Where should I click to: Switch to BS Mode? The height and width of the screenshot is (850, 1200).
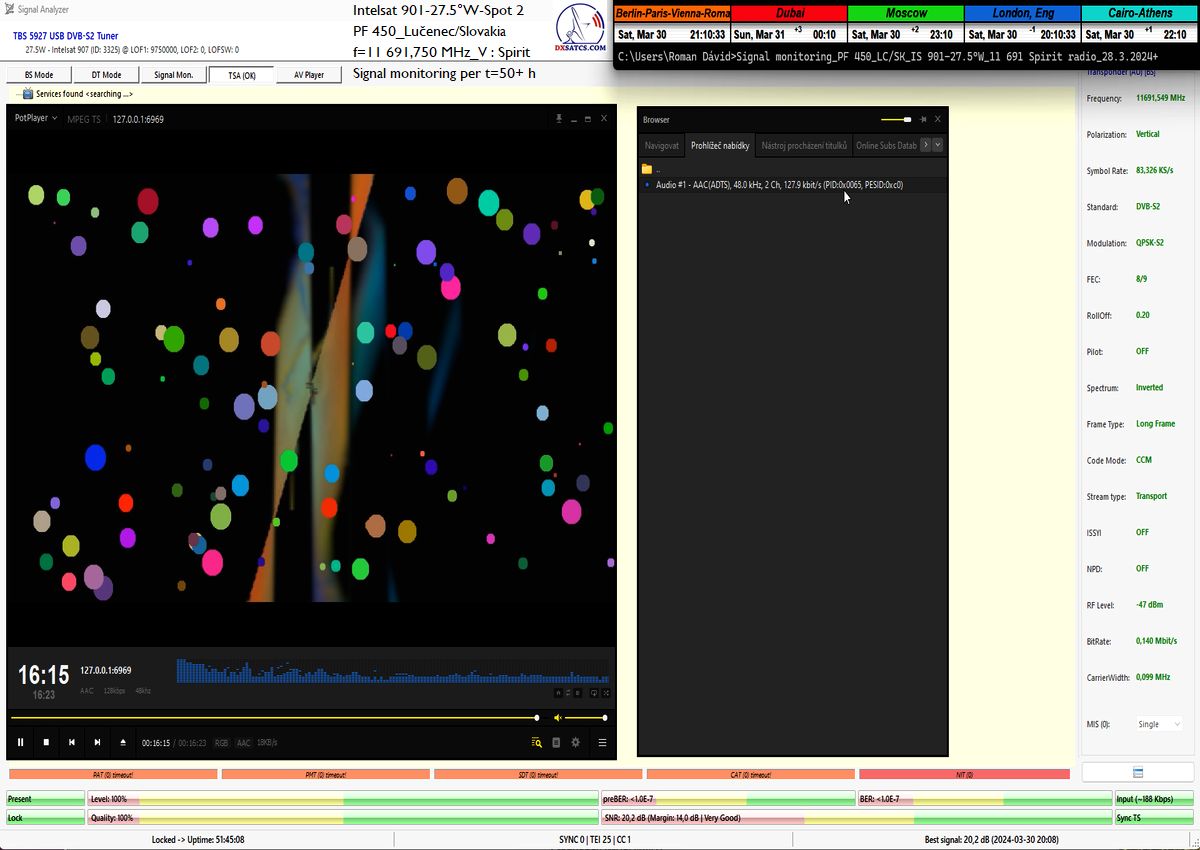39,75
